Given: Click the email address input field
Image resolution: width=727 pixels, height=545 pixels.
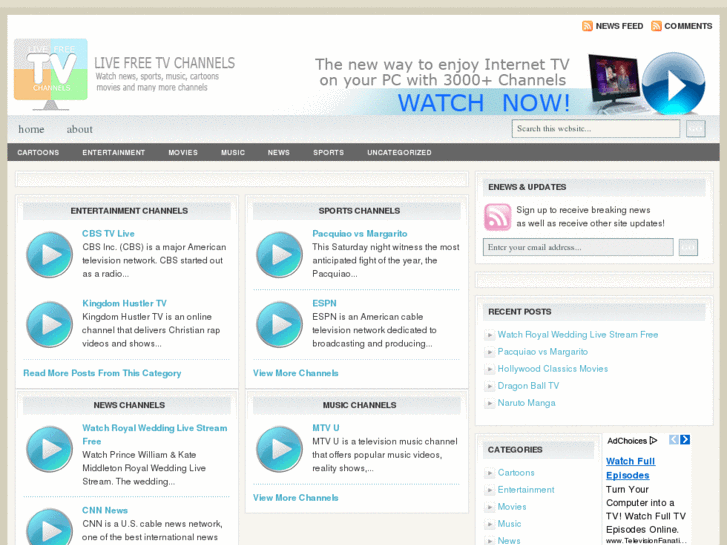Looking at the screenshot, I should pyautogui.click(x=578, y=247).
